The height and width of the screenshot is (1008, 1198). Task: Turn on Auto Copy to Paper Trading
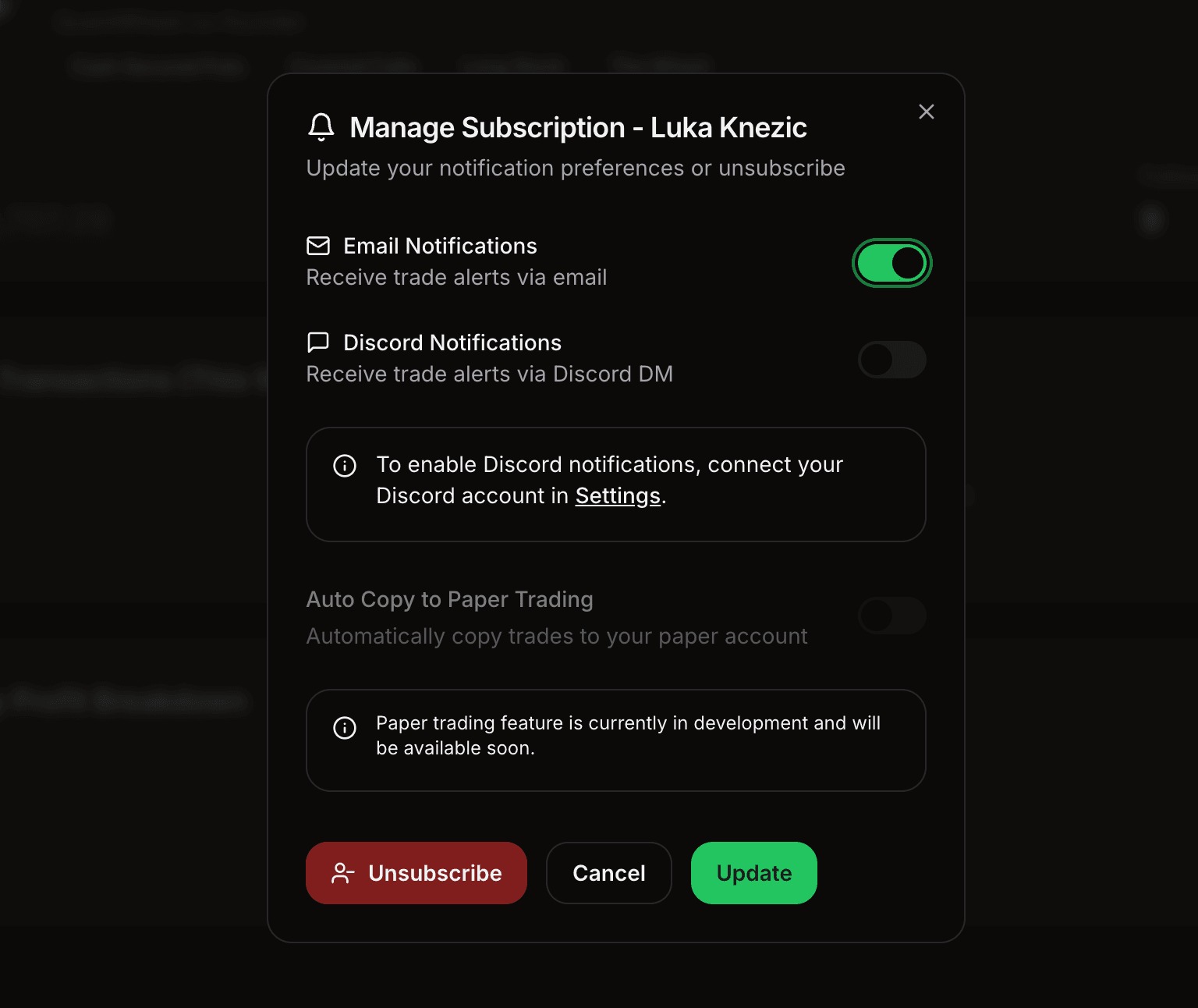891,616
